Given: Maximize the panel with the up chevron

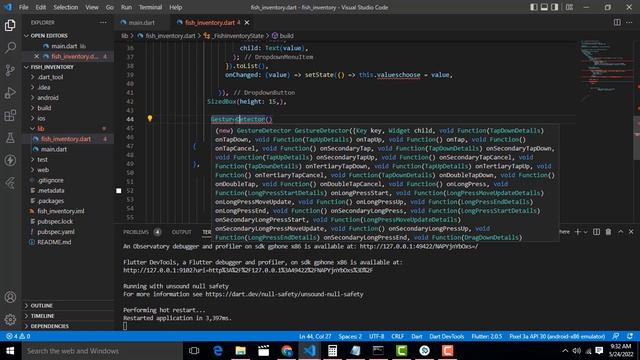Looking at the screenshot, I should (x=620, y=232).
